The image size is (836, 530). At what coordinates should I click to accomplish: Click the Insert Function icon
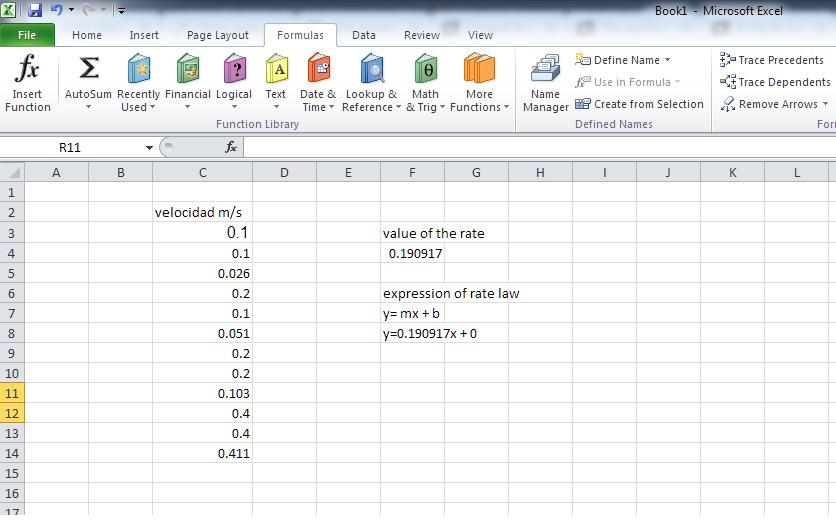point(27,68)
